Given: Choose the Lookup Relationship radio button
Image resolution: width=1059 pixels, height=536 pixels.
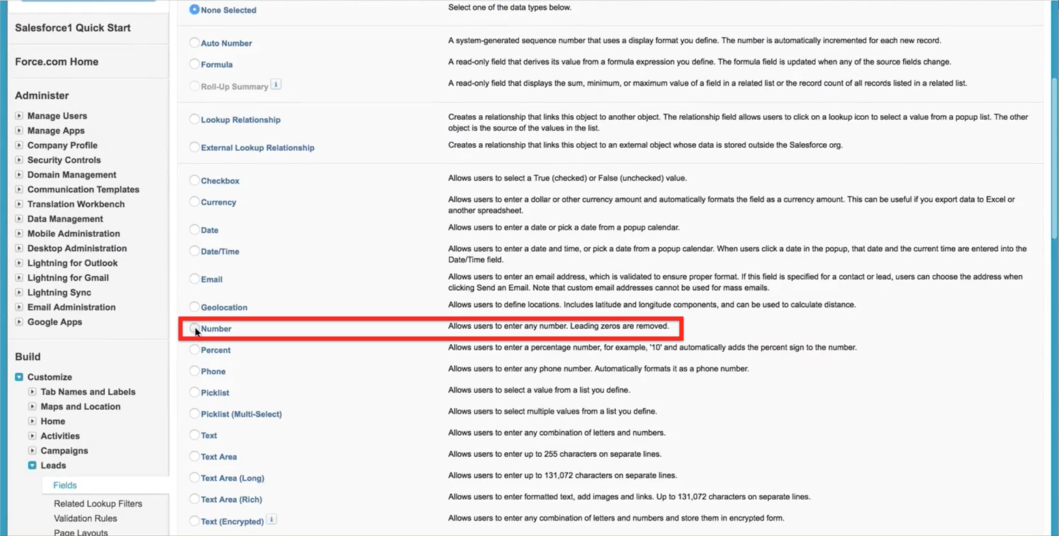Looking at the screenshot, I should pyautogui.click(x=195, y=119).
